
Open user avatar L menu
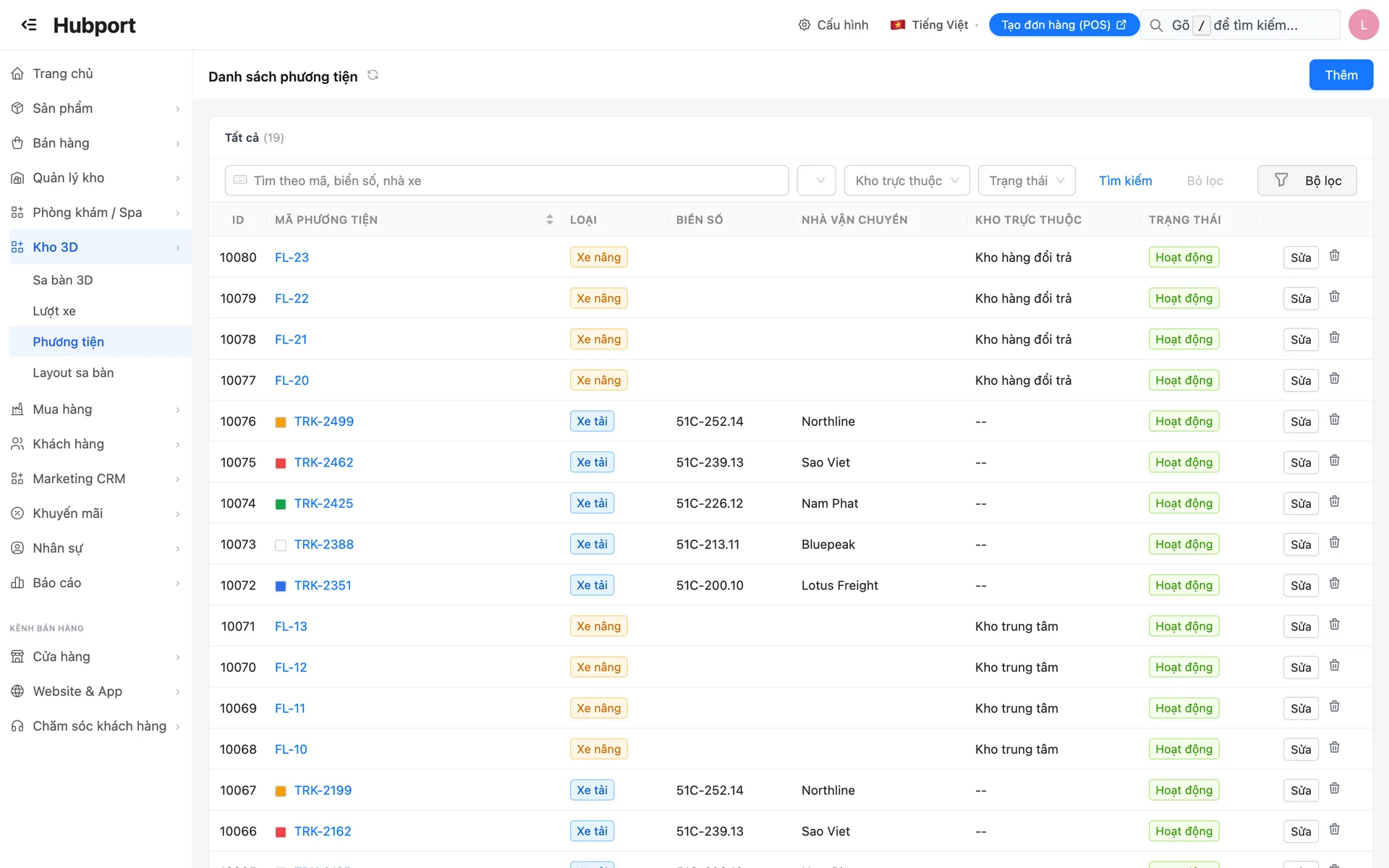[x=1363, y=25]
